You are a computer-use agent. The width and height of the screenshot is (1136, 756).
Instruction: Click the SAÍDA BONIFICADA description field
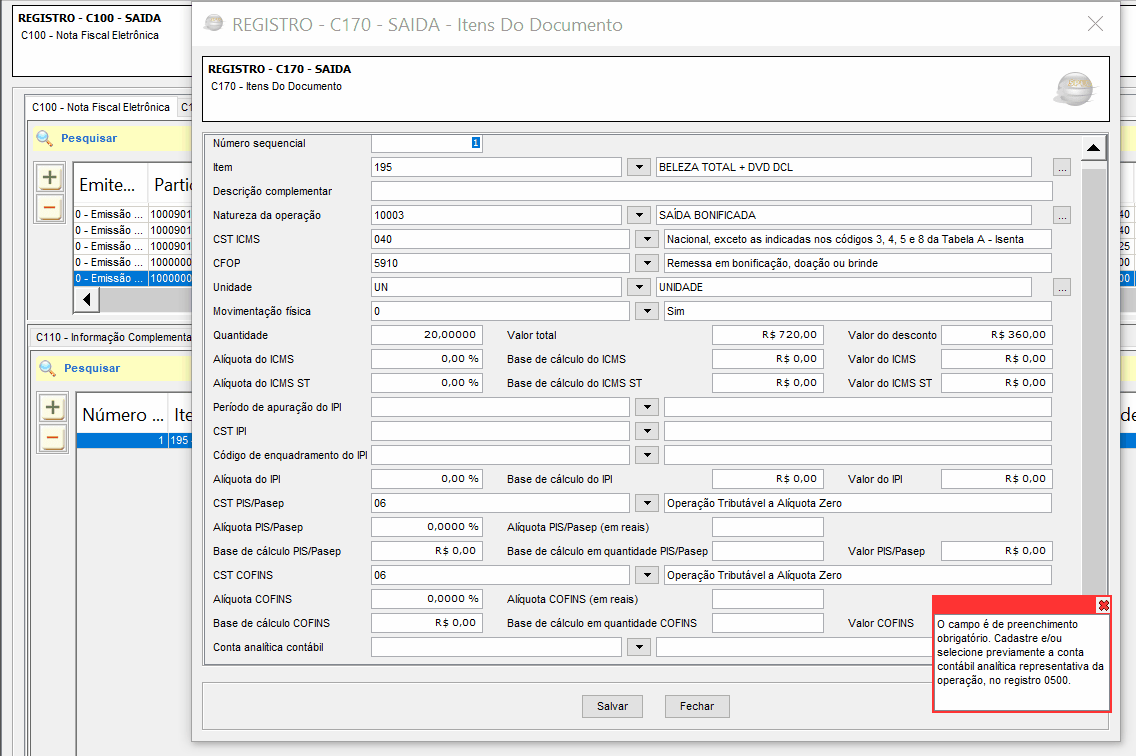click(843, 215)
